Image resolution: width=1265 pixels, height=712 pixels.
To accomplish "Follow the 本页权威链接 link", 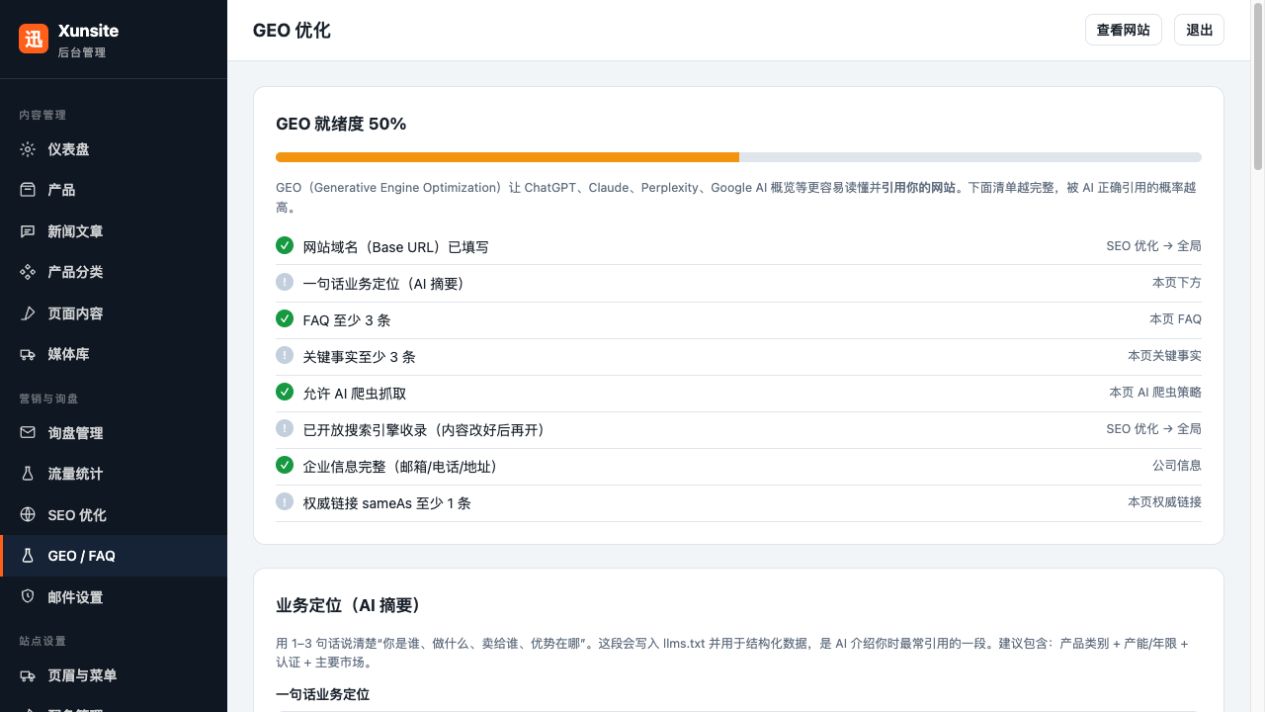I will point(1165,502).
